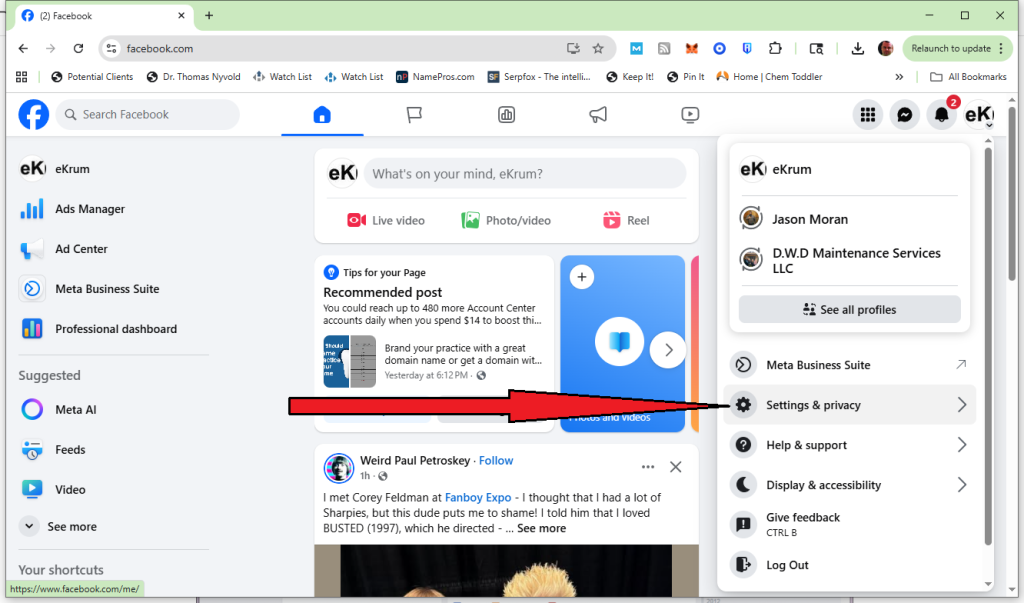This screenshot has width=1024, height=603.
Task: Open the notifications bell icon
Action: coord(941,115)
